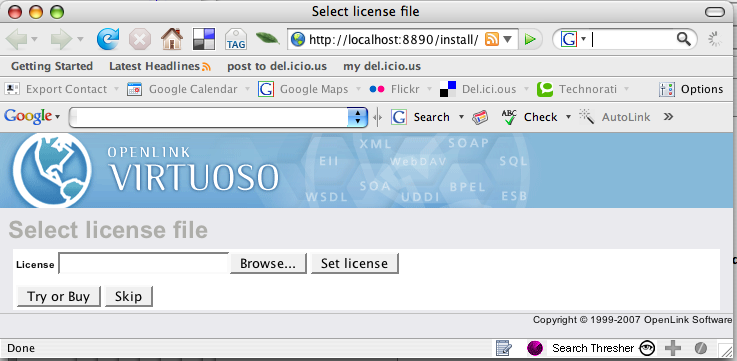Click the Google toolbar logo
737x361 pixels.
click(28, 116)
